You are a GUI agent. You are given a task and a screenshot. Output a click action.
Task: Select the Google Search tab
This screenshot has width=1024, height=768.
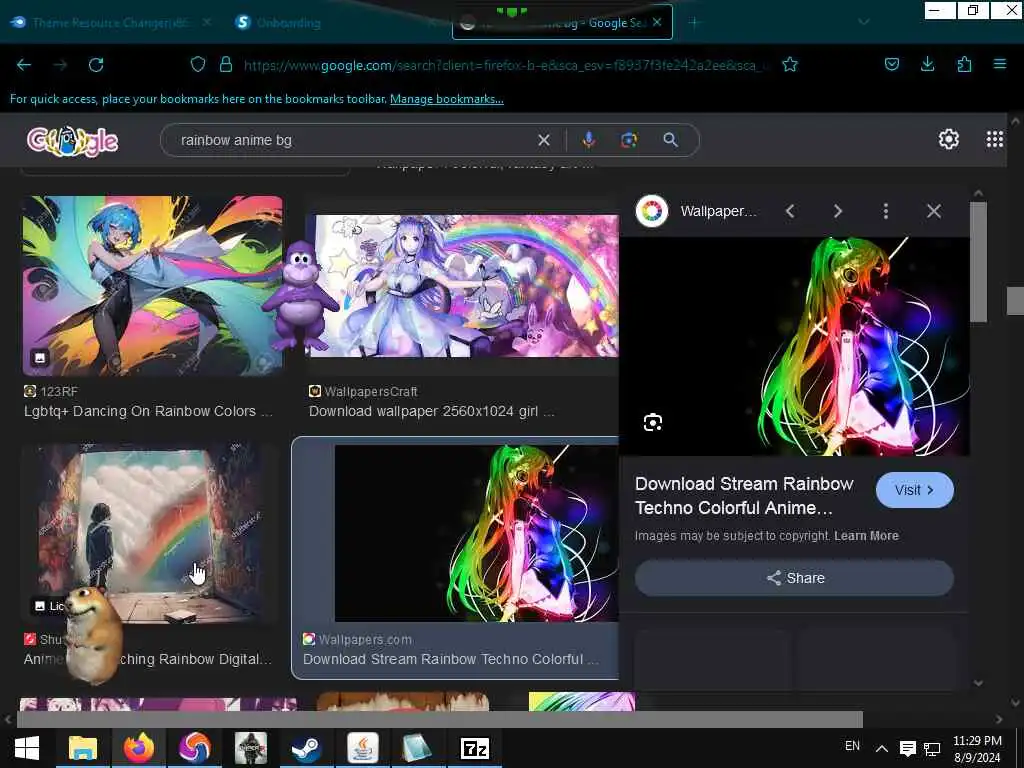click(562, 23)
